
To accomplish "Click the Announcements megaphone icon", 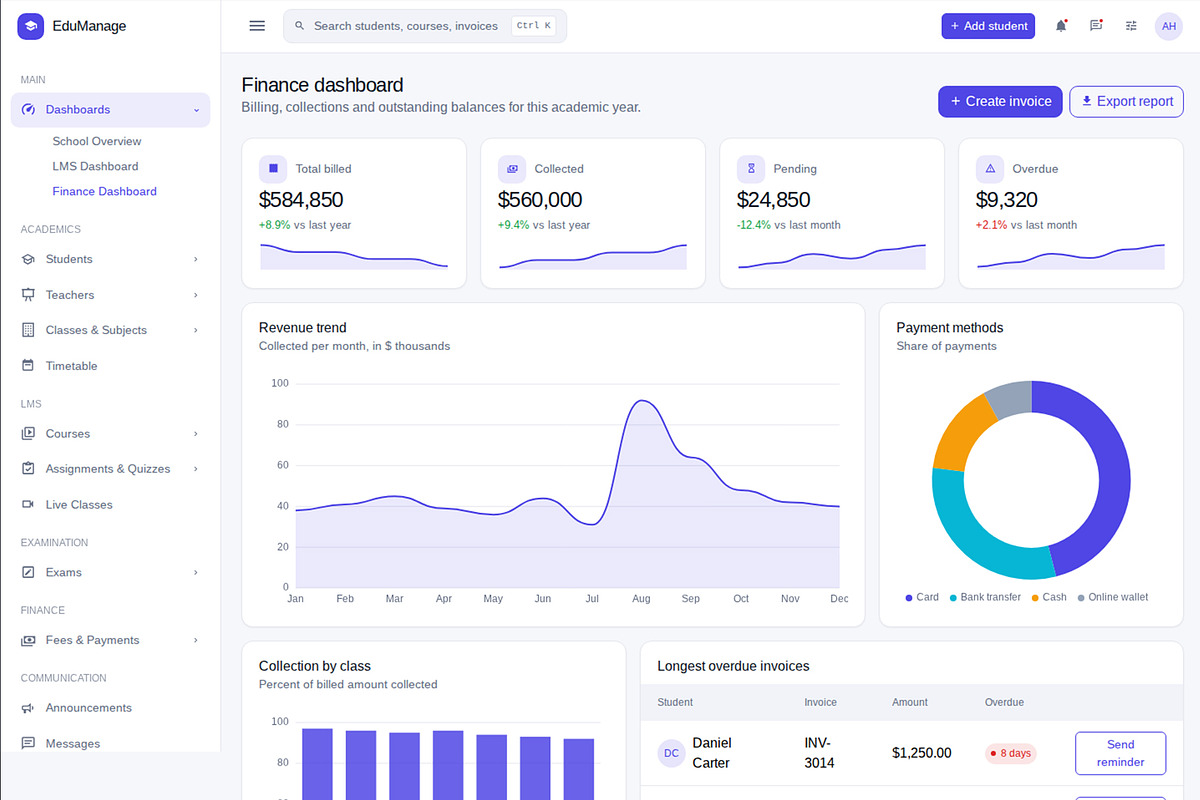I will click(x=28, y=708).
